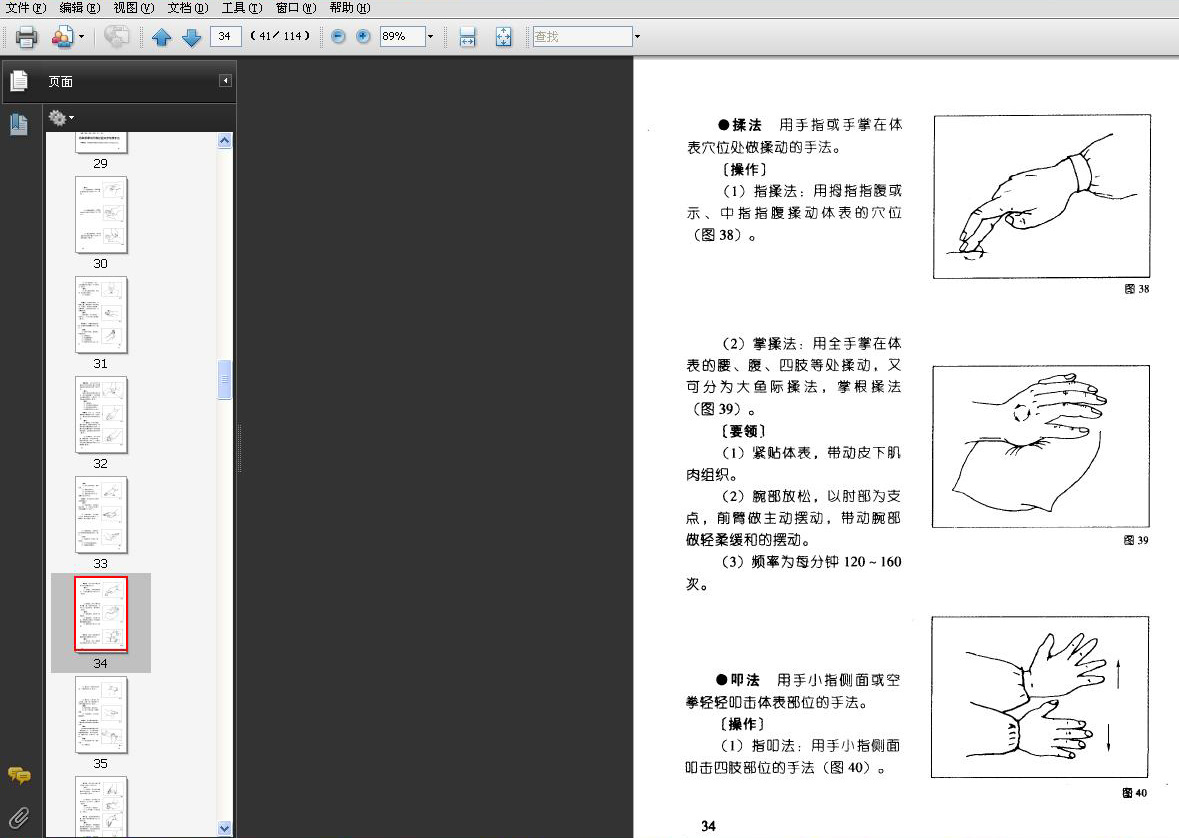Open the 视图 menu
The image size is (1179, 838).
click(x=134, y=8)
